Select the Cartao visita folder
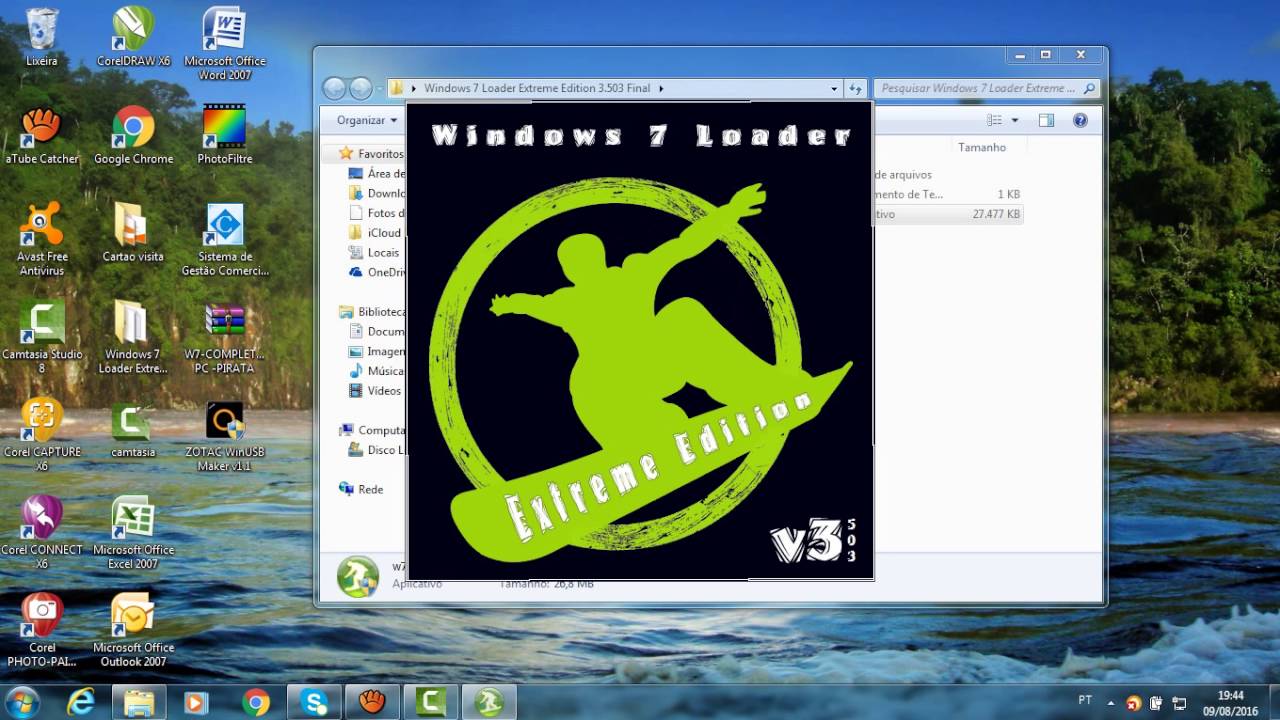 tap(133, 232)
